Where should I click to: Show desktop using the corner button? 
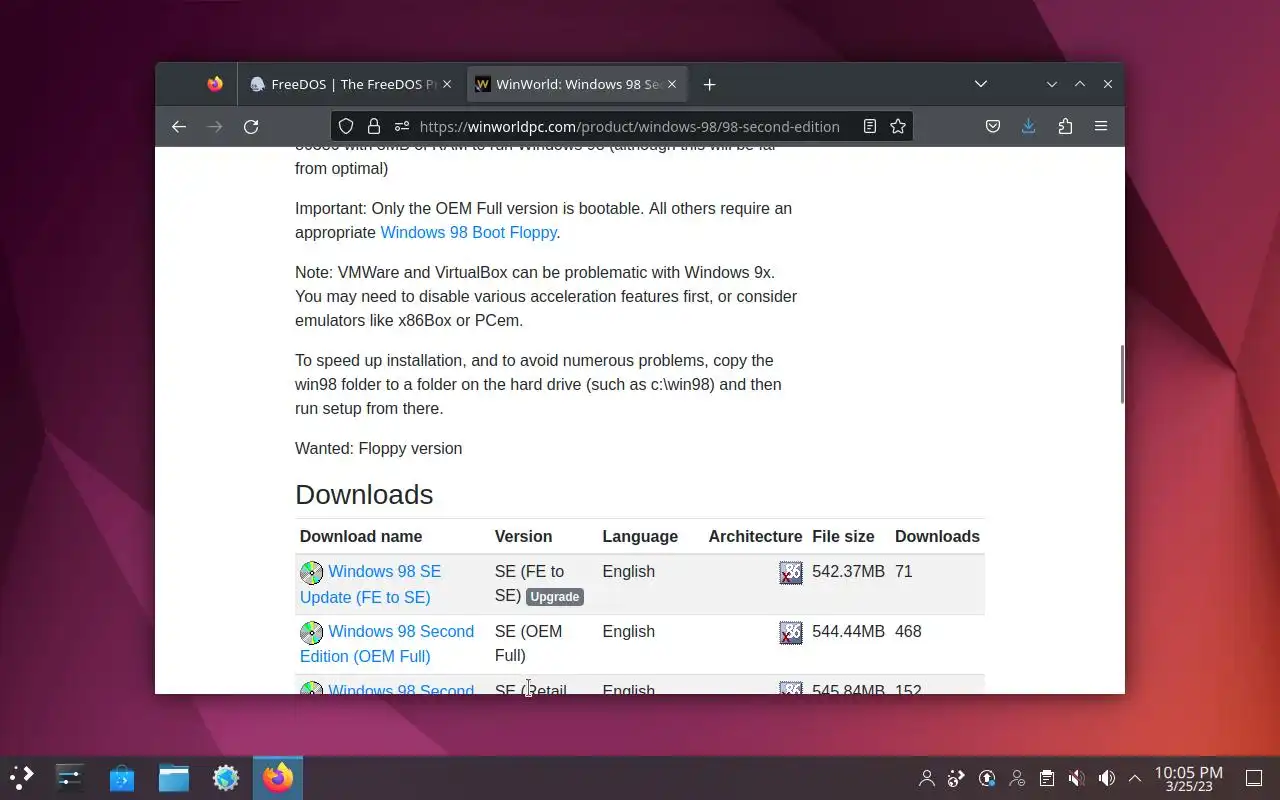(x=1254, y=777)
